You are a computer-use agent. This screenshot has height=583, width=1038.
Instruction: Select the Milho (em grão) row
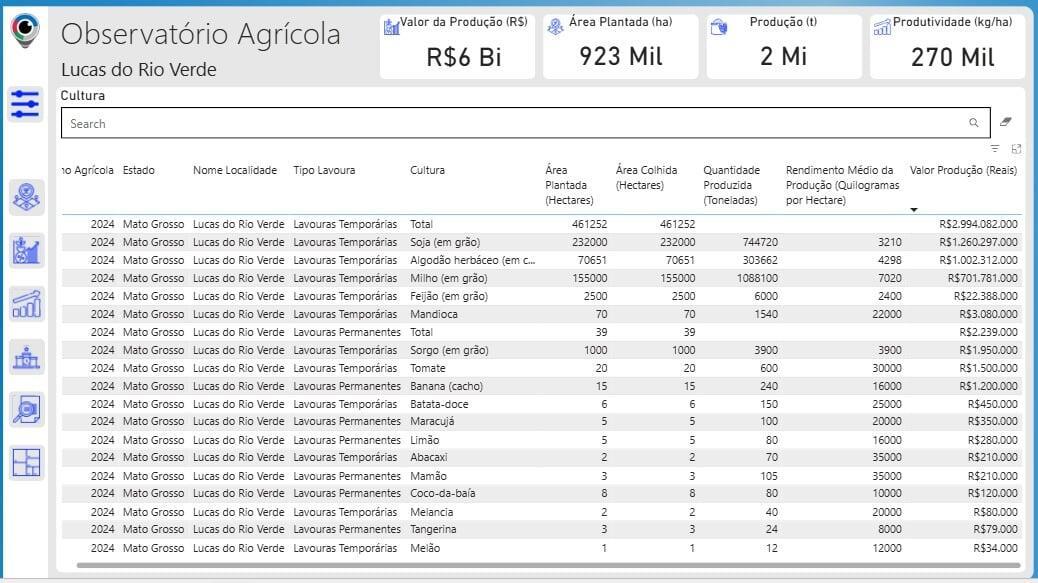click(x=448, y=278)
